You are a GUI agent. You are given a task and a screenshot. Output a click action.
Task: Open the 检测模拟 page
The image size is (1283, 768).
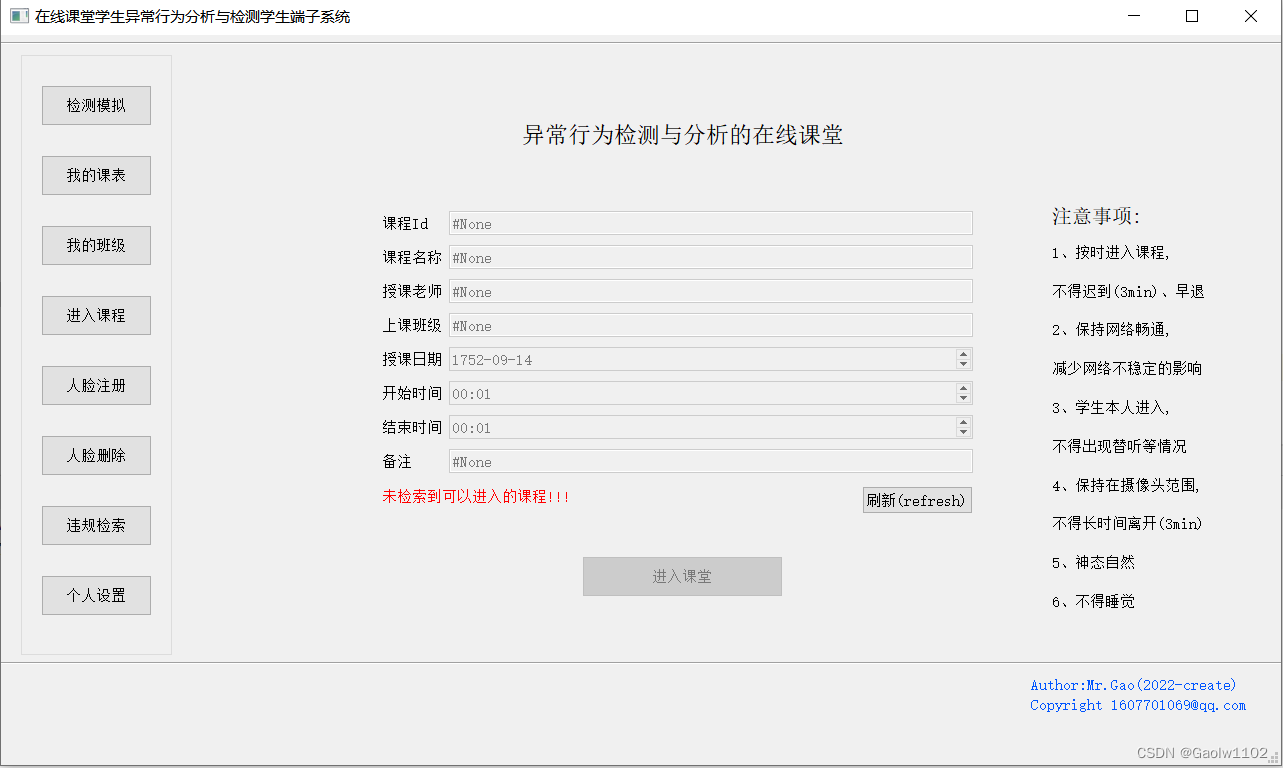(x=96, y=105)
